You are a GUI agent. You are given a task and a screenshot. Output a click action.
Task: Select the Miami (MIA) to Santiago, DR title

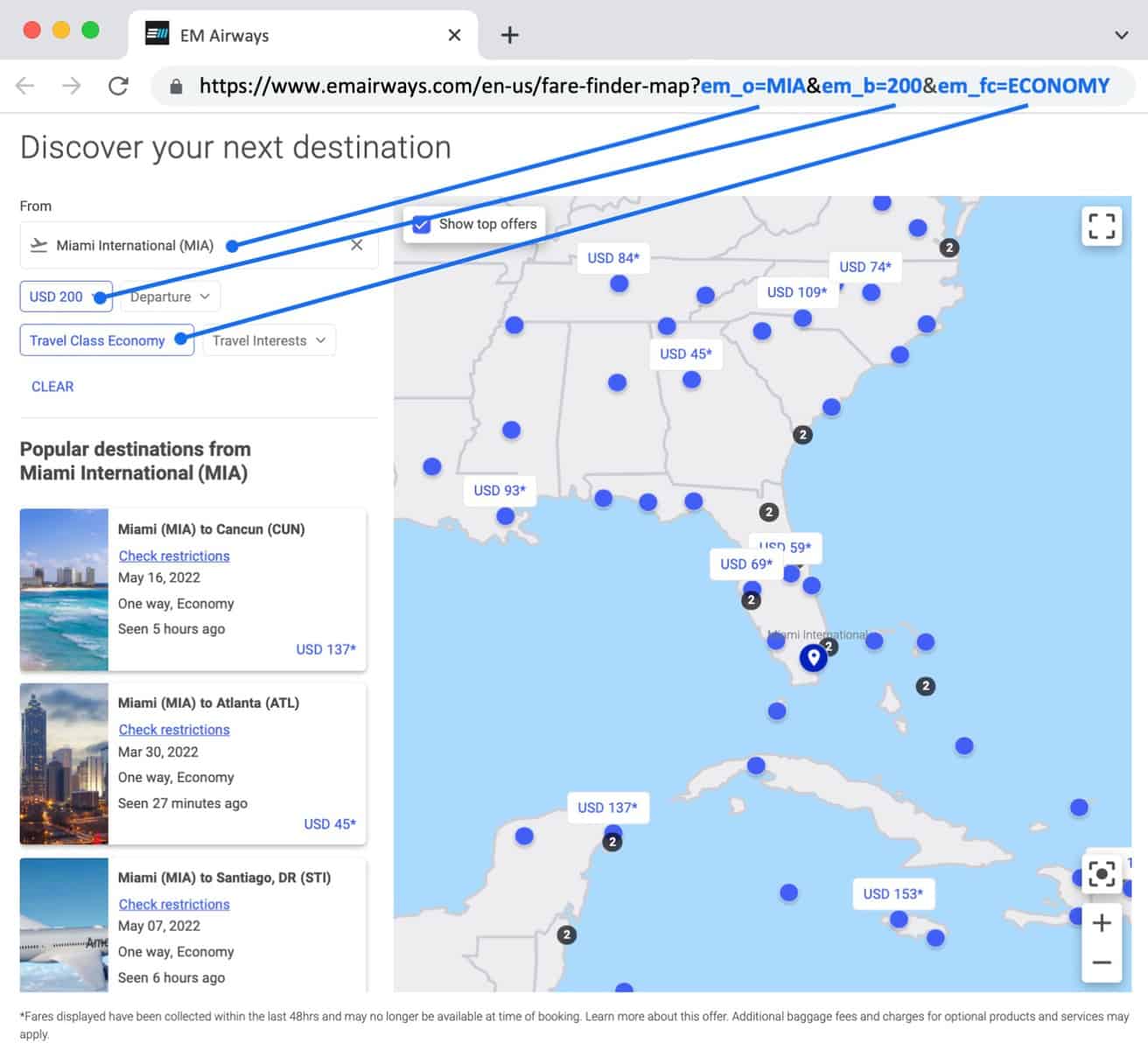click(x=225, y=878)
